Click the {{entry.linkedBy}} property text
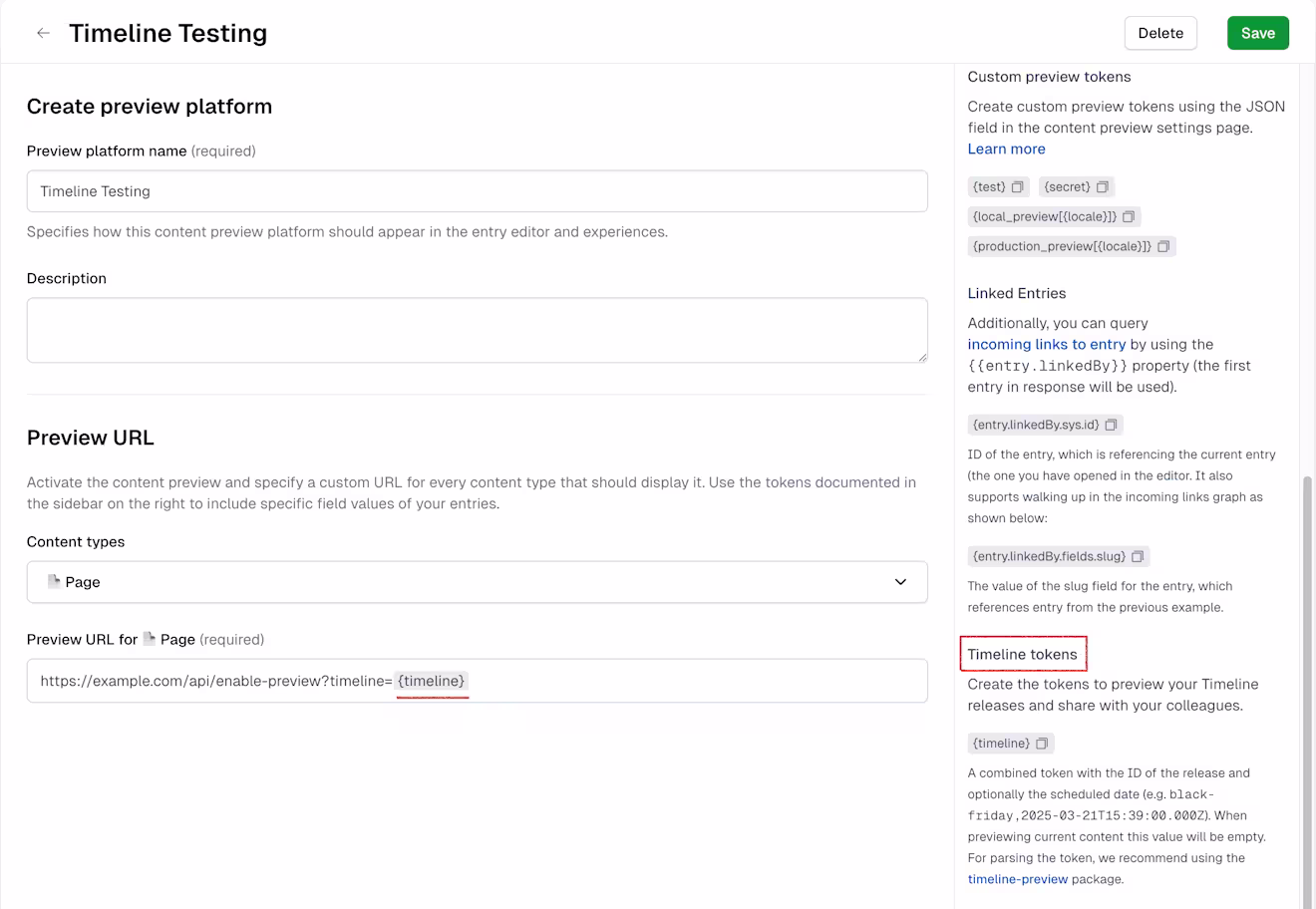Screen dimensions: 1316x909 click(x=1047, y=366)
